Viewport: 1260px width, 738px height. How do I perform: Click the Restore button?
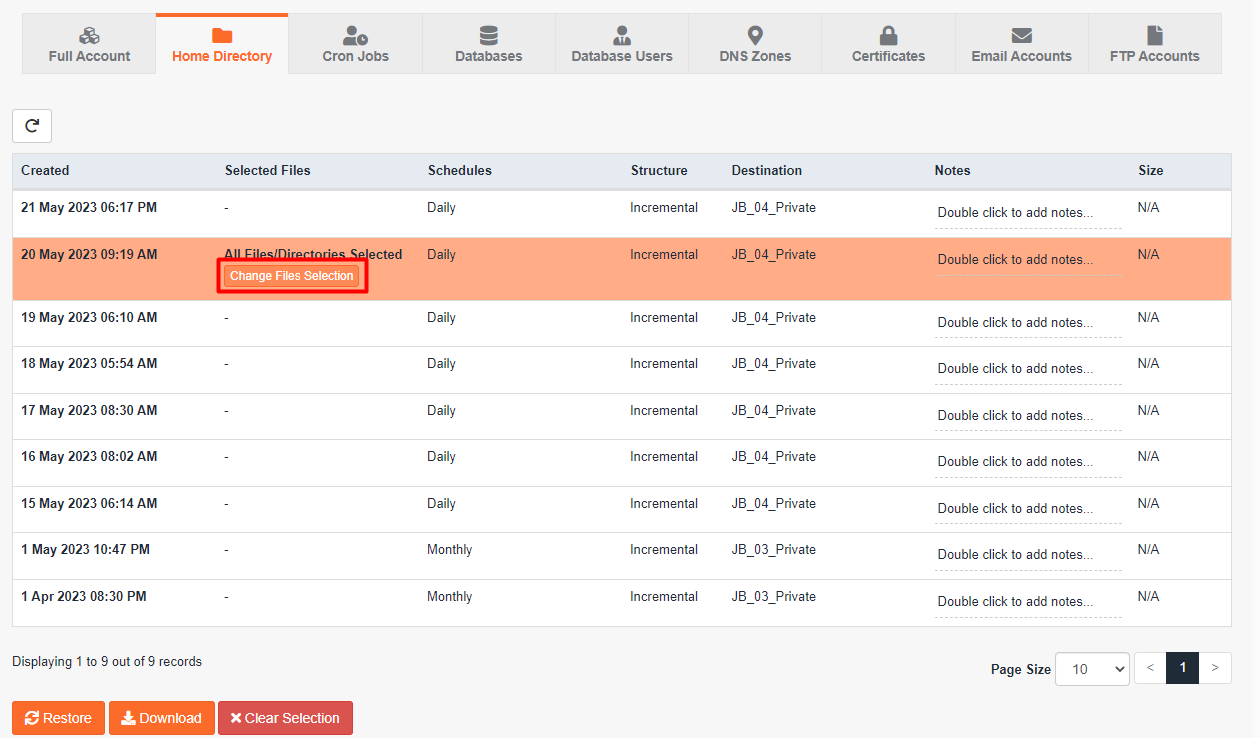[58, 718]
